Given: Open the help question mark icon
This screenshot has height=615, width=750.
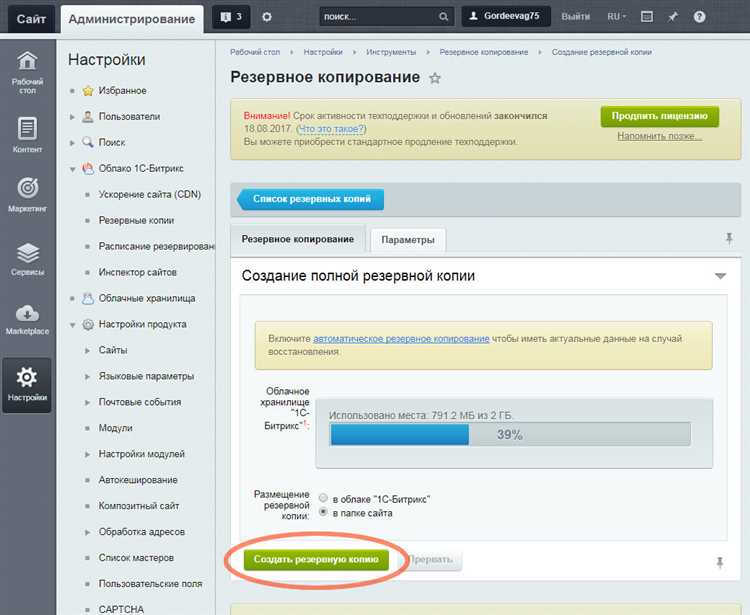Looking at the screenshot, I should (x=699, y=17).
